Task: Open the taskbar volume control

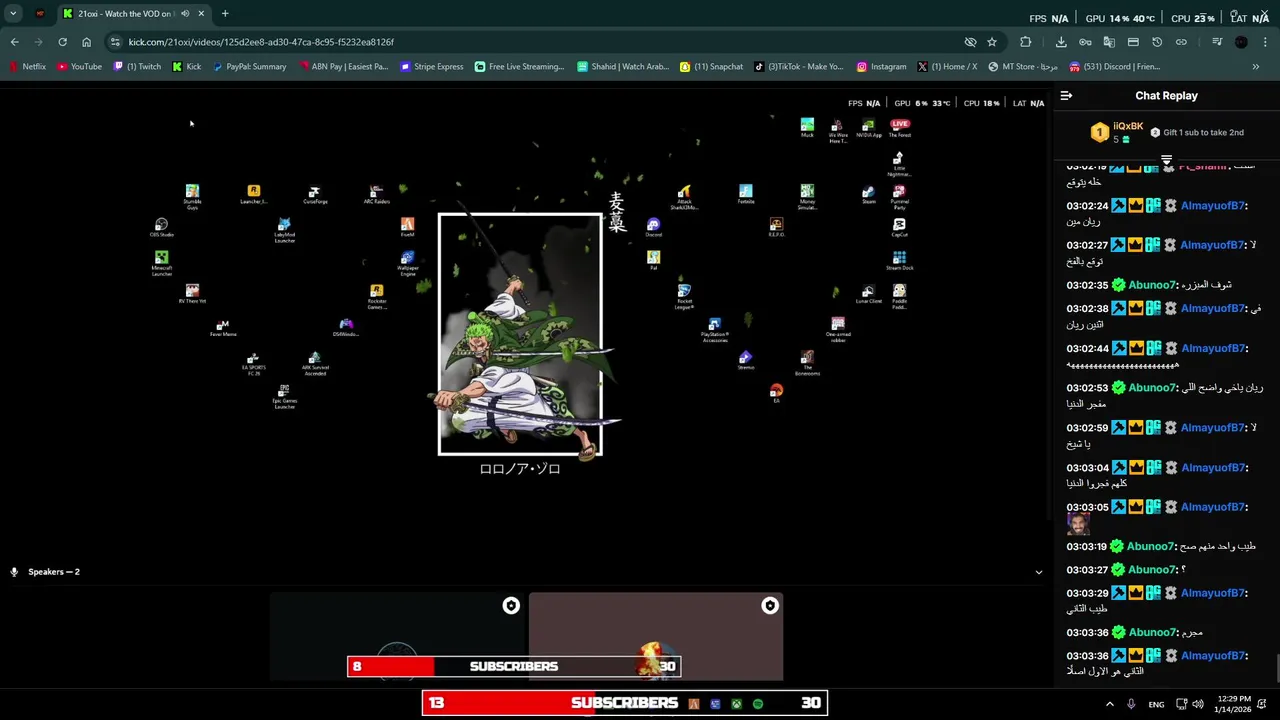Action: 1198,704
